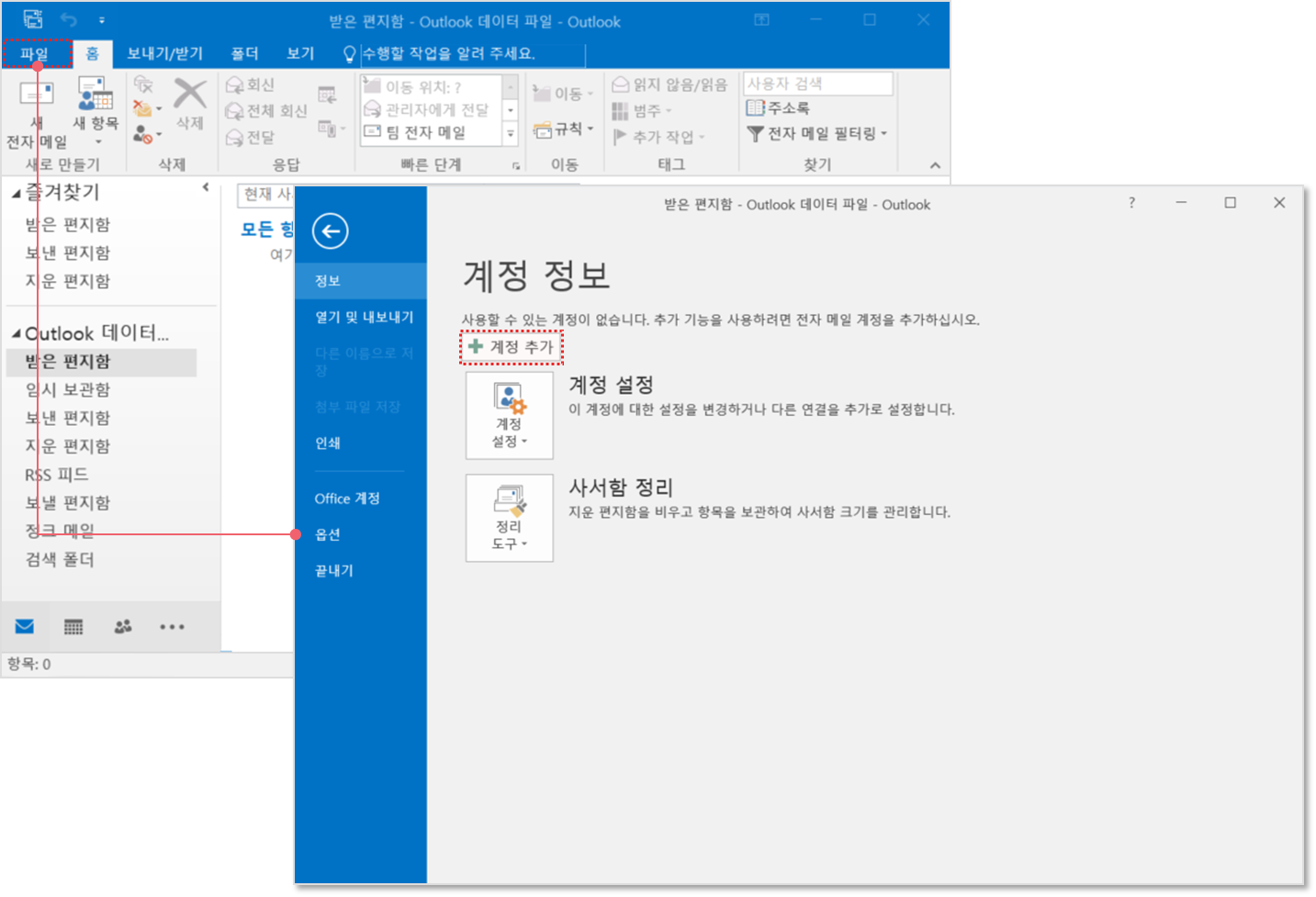
Task: Collapse the Outlook 데이터 파일 tree
Action: (17, 333)
